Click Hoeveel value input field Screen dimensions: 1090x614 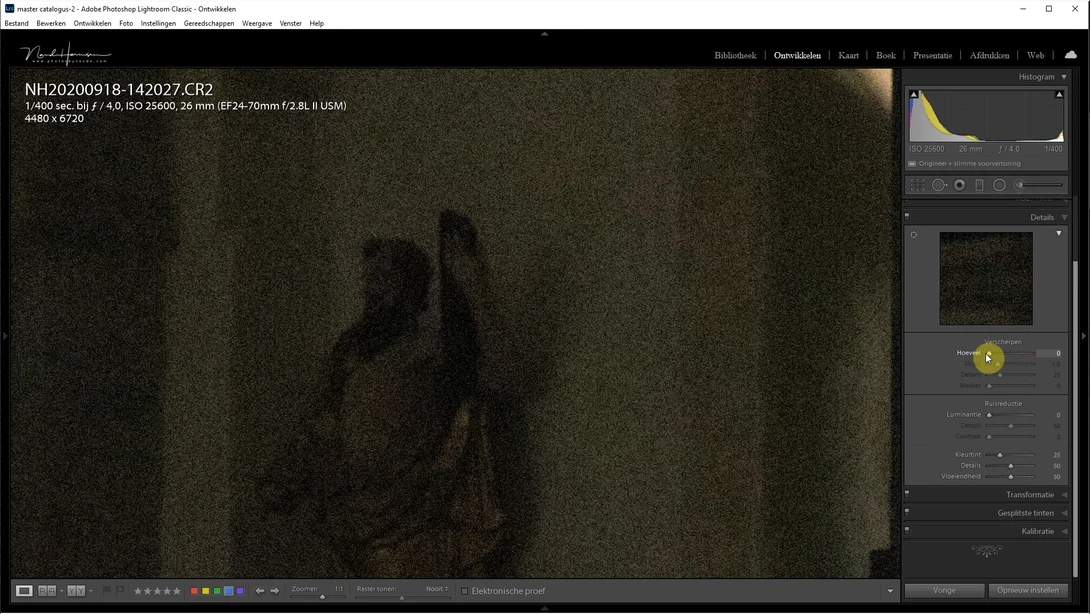pos(1050,353)
